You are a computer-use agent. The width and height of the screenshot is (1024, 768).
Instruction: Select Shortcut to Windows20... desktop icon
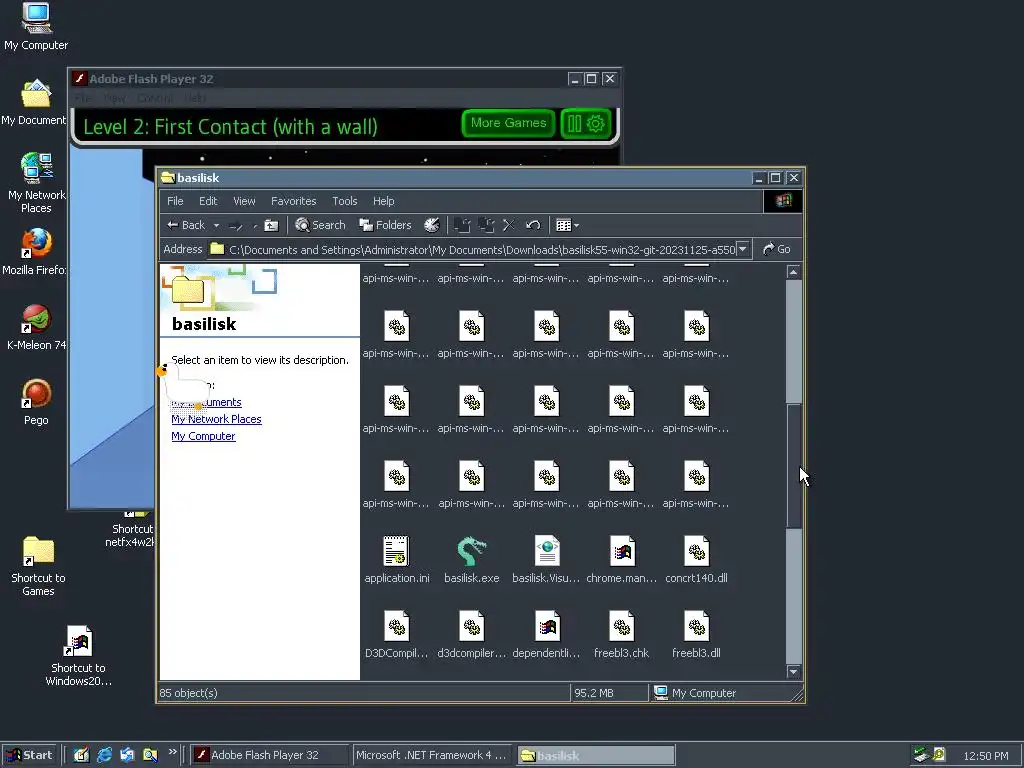(78, 656)
